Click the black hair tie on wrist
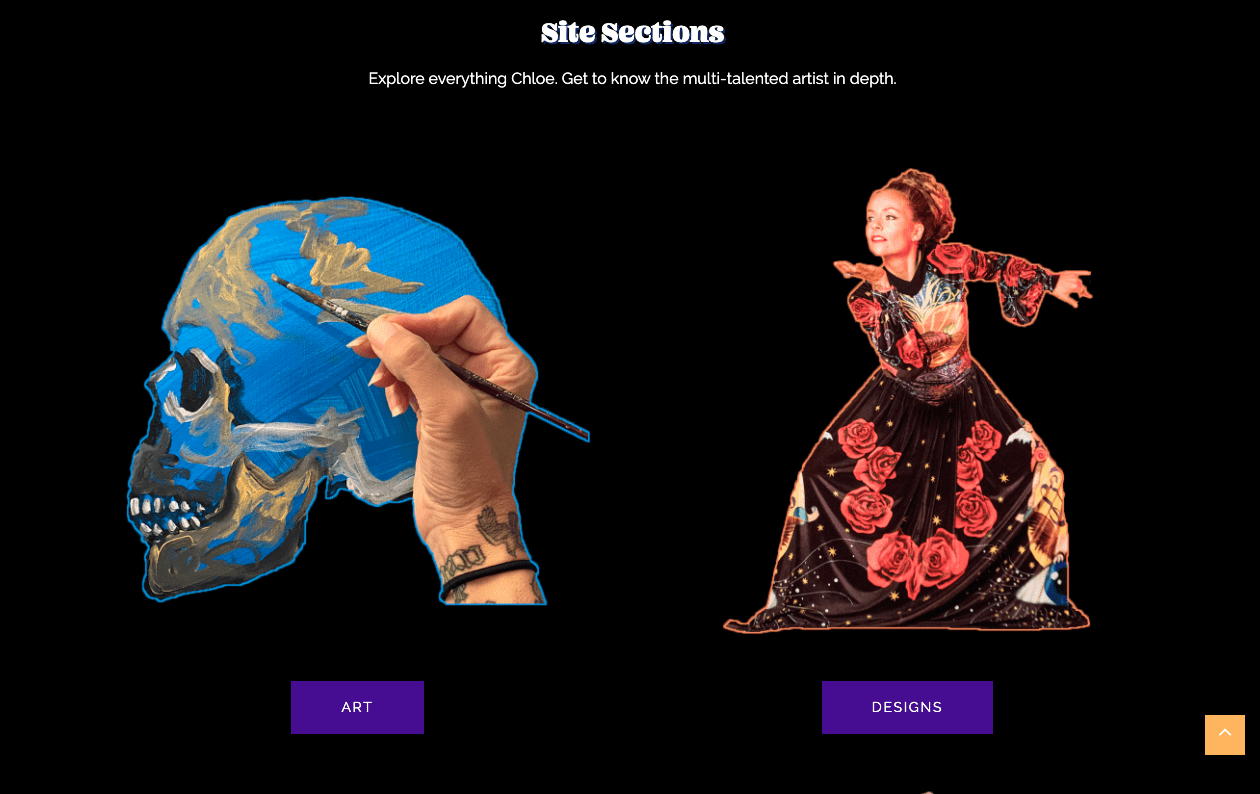Image resolution: width=1260 pixels, height=794 pixels. [x=490, y=574]
